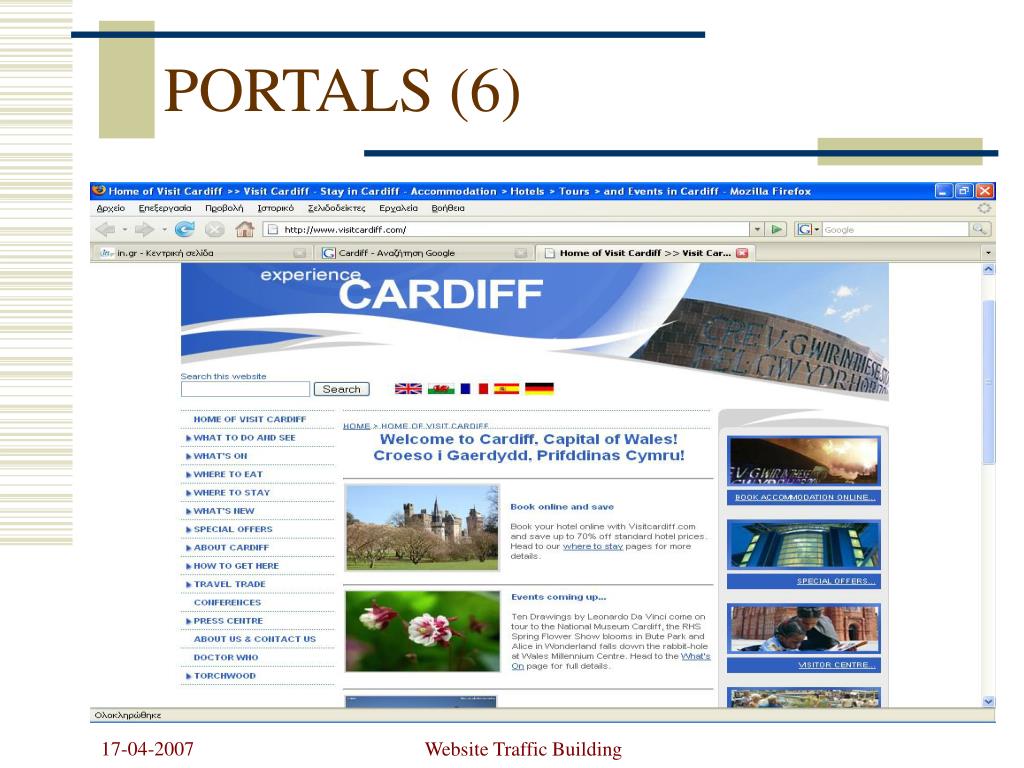The width and height of the screenshot is (1024, 768).
Task: Click the HOME breadcrumb link
Action: [357, 426]
